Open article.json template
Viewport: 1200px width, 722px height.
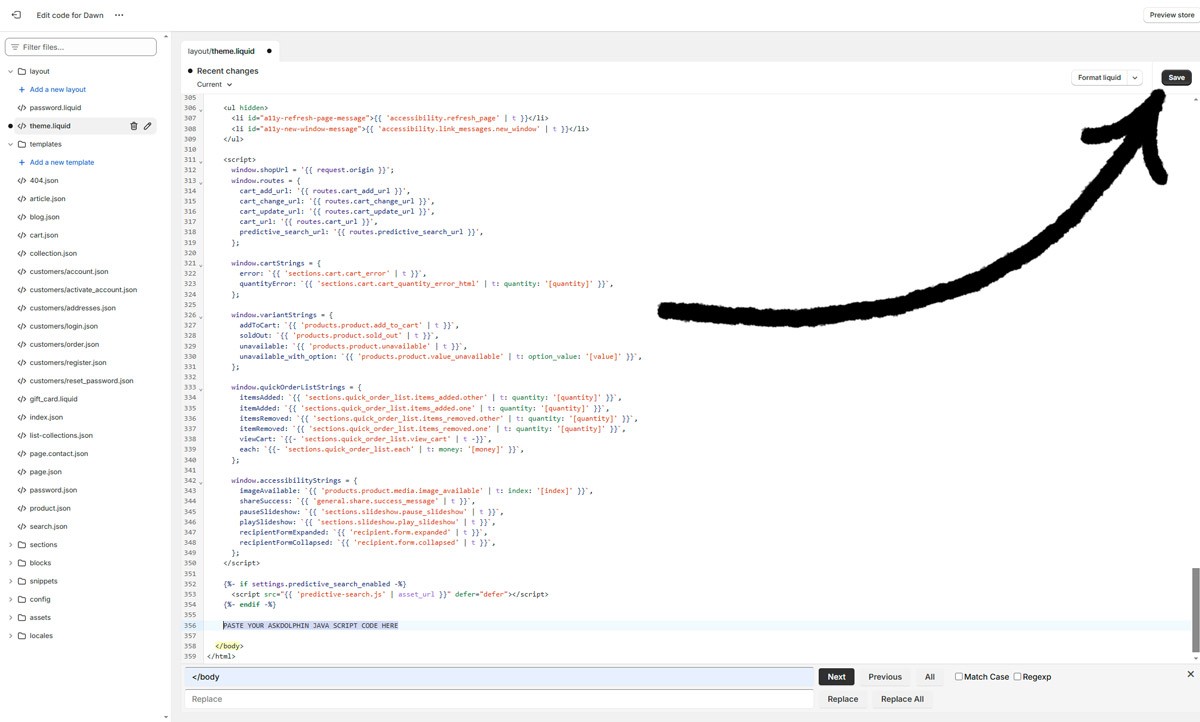(x=47, y=199)
